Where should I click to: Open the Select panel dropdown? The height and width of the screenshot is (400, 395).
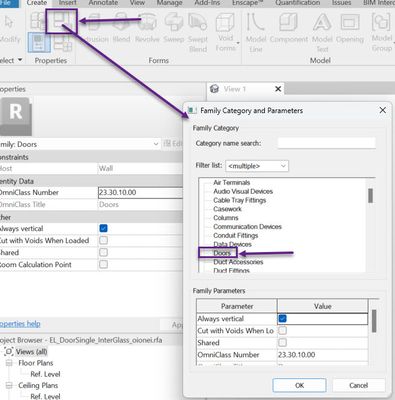20,60
